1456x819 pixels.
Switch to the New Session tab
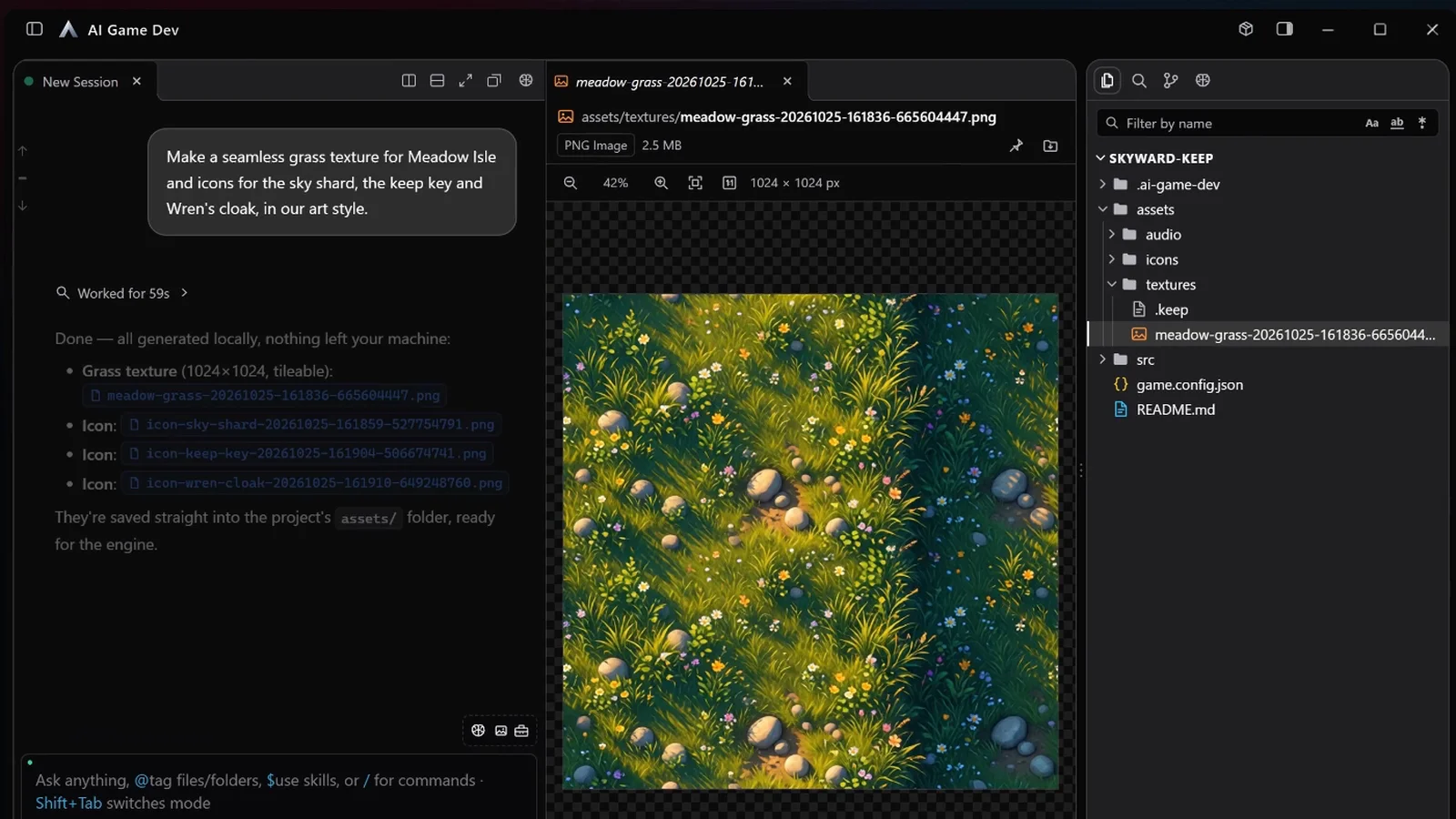click(x=80, y=82)
